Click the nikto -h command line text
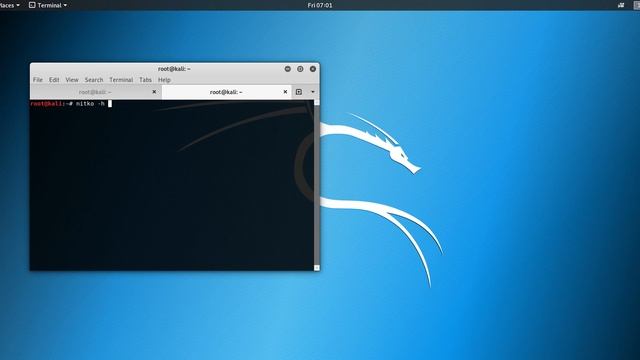The height and width of the screenshot is (360, 640). coord(90,104)
